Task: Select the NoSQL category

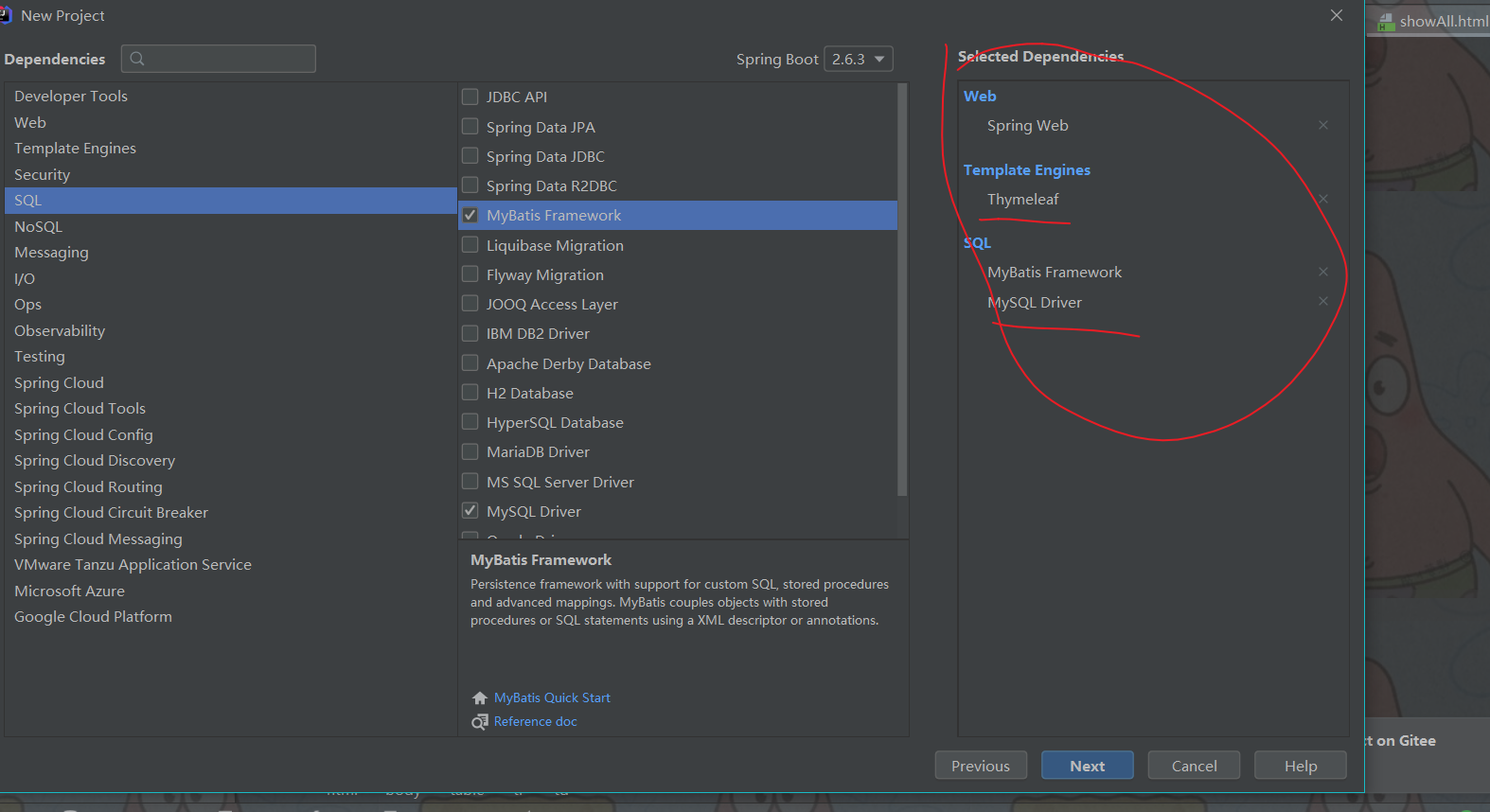Action: click(231, 227)
